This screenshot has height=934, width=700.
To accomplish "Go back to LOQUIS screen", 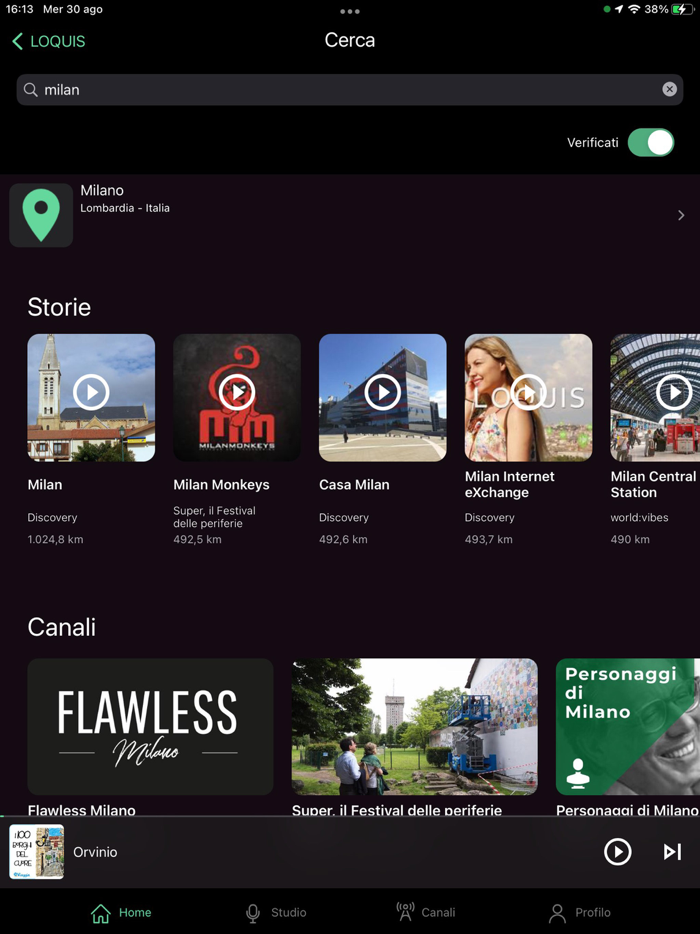I will coord(48,41).
